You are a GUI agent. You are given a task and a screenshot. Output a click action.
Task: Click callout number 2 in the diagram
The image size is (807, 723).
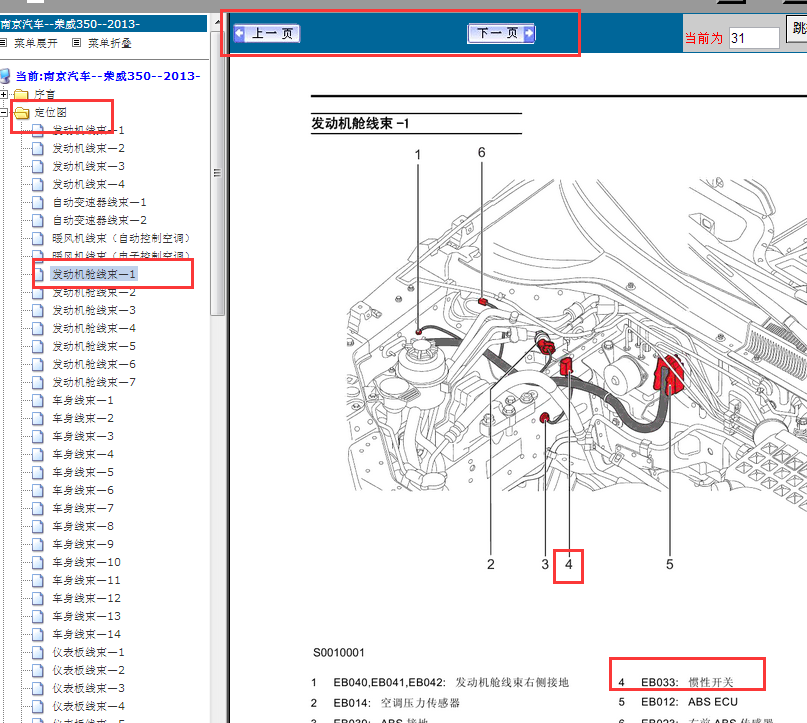point(490,565)
